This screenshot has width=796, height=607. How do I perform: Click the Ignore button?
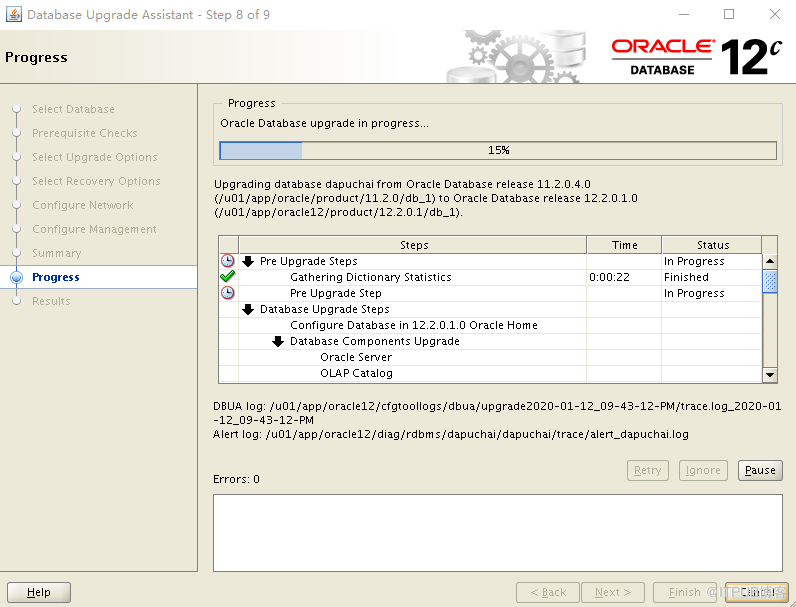[x=703, y=470]
